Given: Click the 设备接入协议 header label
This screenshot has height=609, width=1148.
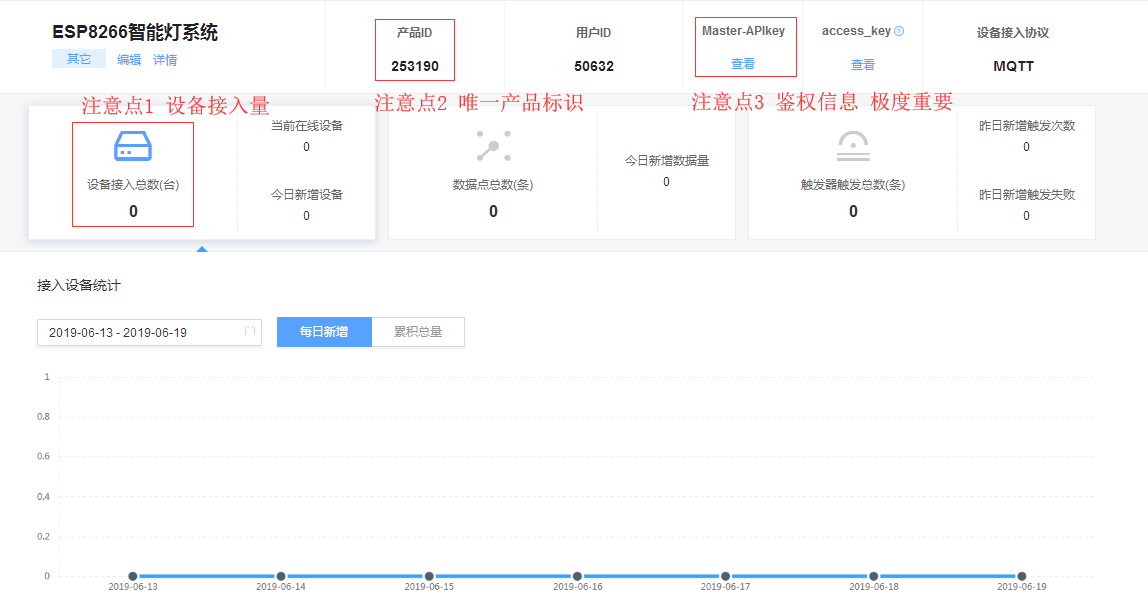Looking at the screenshot, I should click(x=1013, y=32).
